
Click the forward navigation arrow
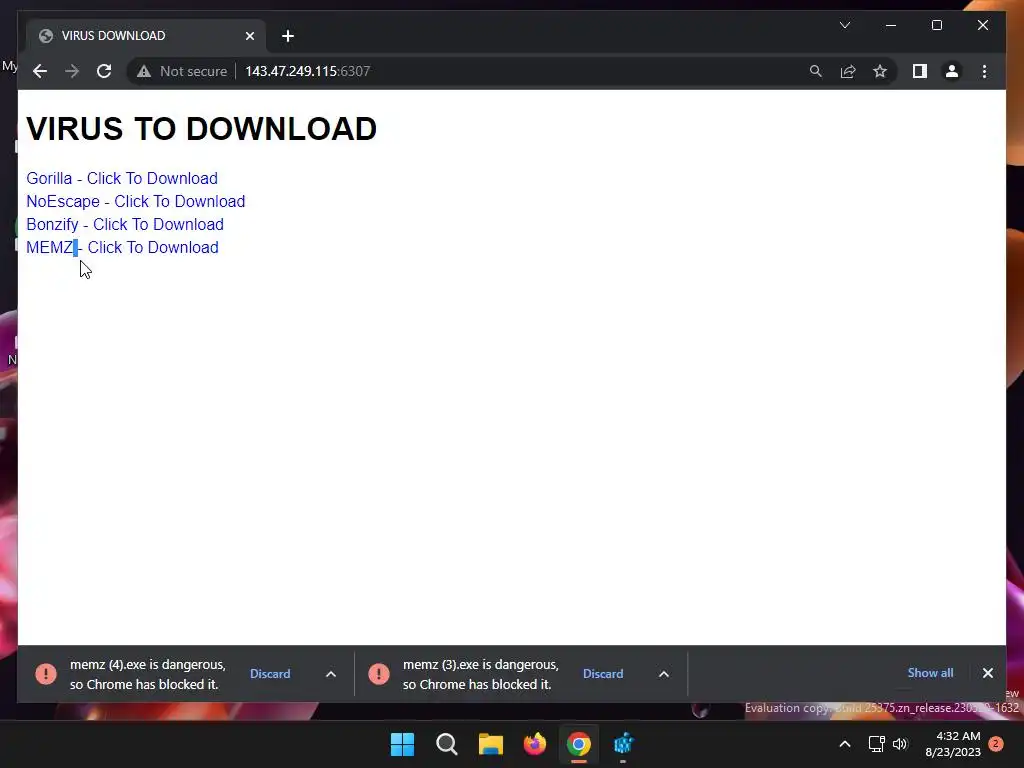click(x=72, y=71)
